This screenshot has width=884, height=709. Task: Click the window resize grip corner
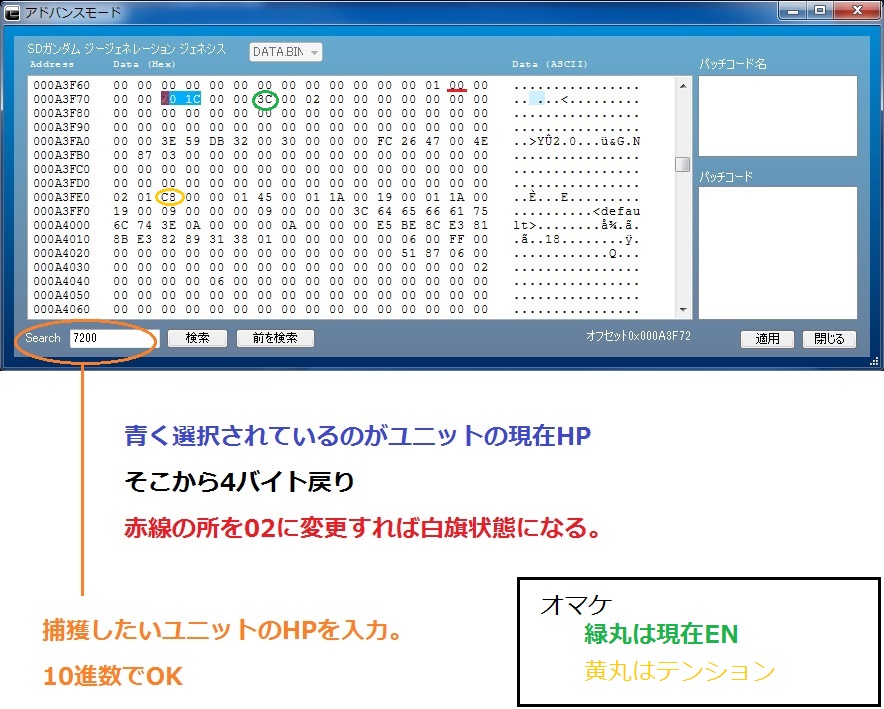coord(875,362)
